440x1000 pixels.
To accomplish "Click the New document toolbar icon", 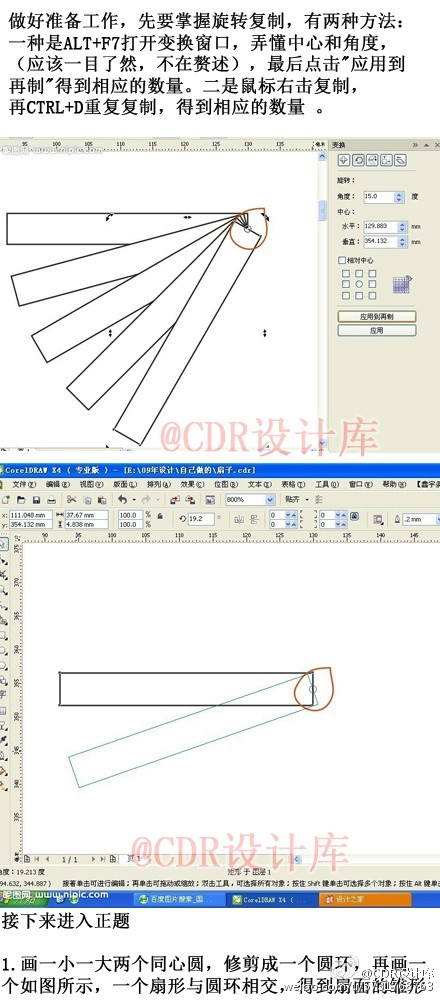I will [x=6, y=500].
